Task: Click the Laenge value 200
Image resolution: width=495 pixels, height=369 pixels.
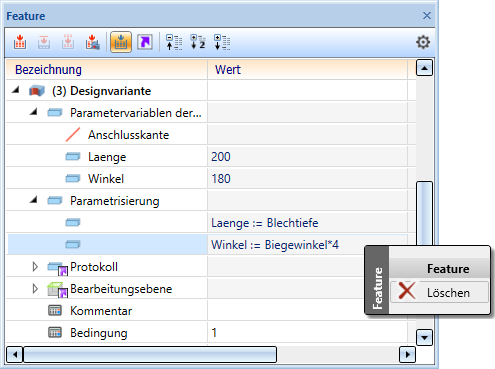Action: (x=221, y=157)
